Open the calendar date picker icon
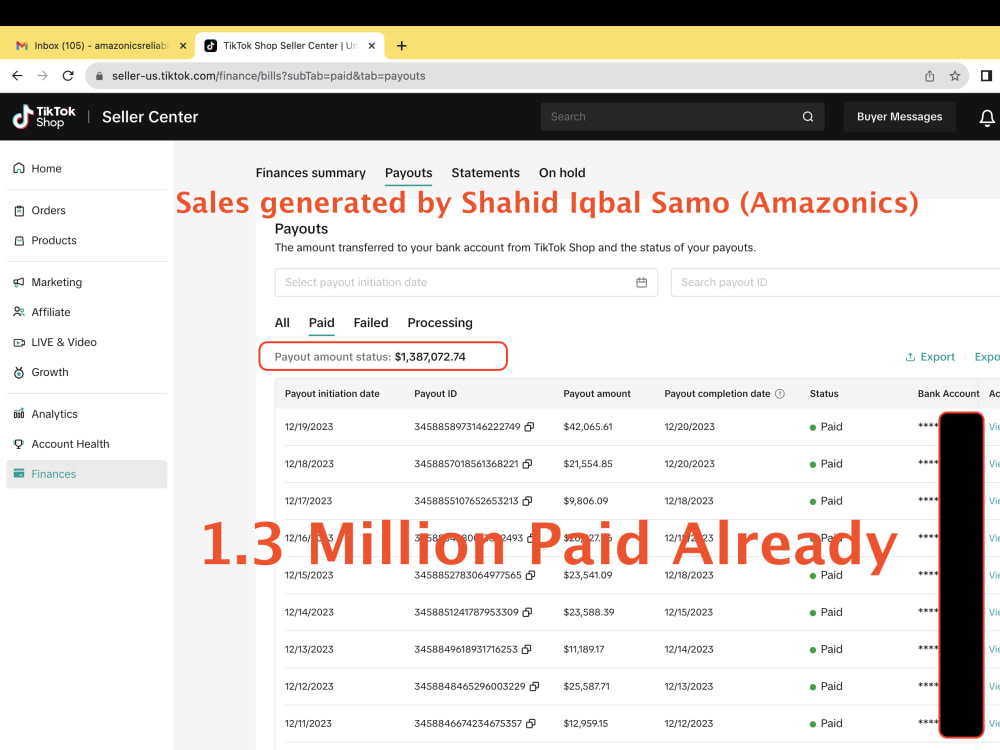Screen dimensions: 1000x750 coord(642,283)
